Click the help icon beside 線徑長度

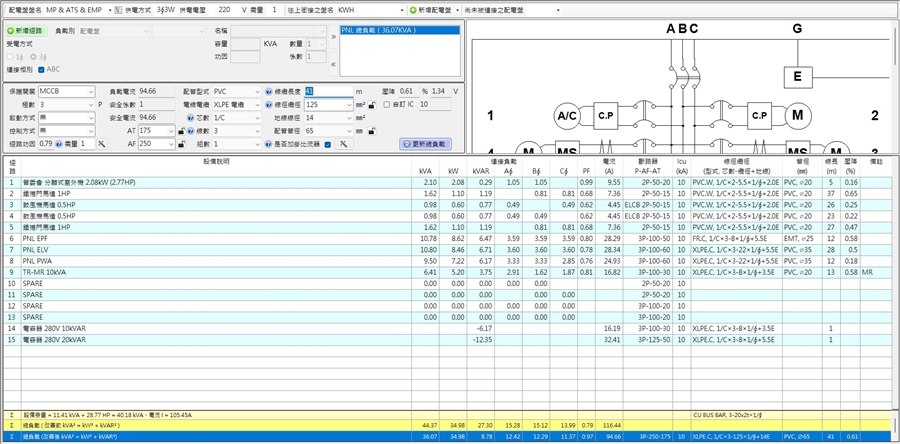268,91
